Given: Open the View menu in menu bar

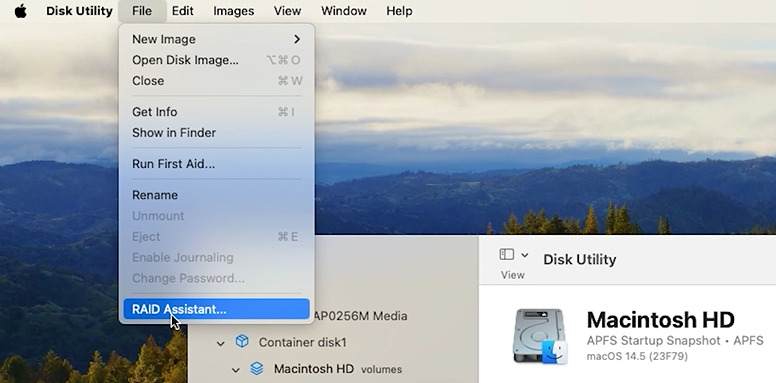Looking at the screenshot, I should click(x=288, y=11).
